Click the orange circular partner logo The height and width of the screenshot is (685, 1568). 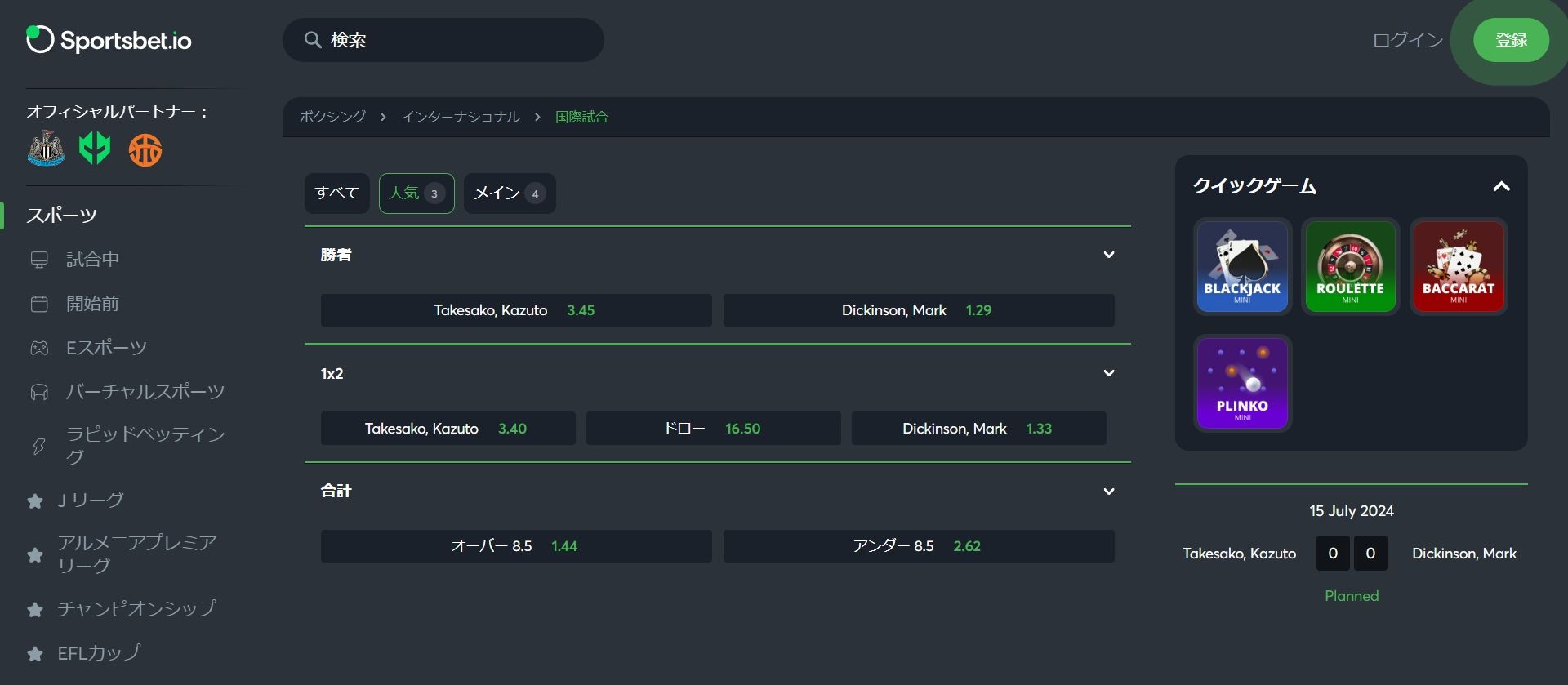point(145,150)
